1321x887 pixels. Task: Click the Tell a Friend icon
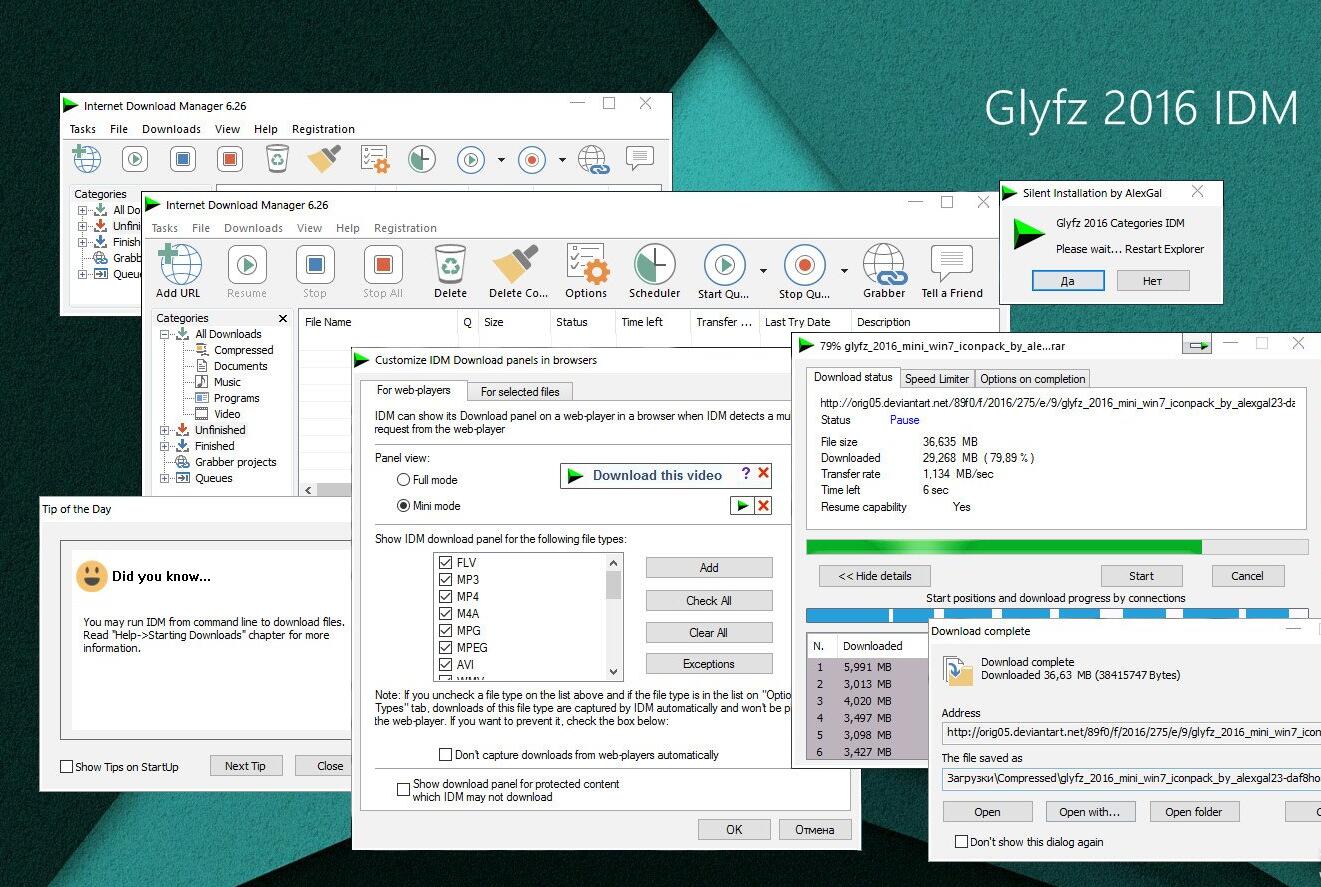(x=951, y=265)
